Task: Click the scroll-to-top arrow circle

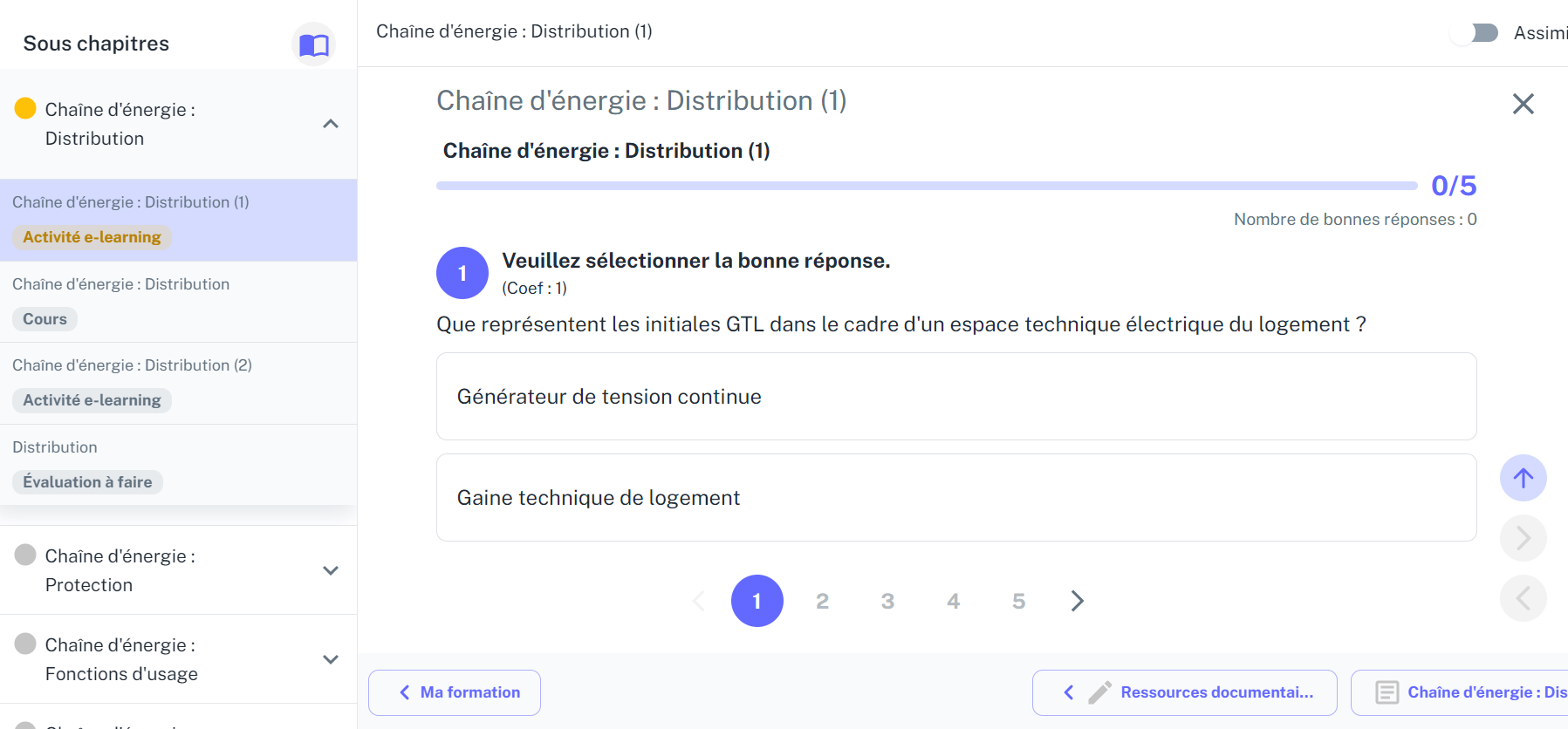Action: tap(1523, 478)
